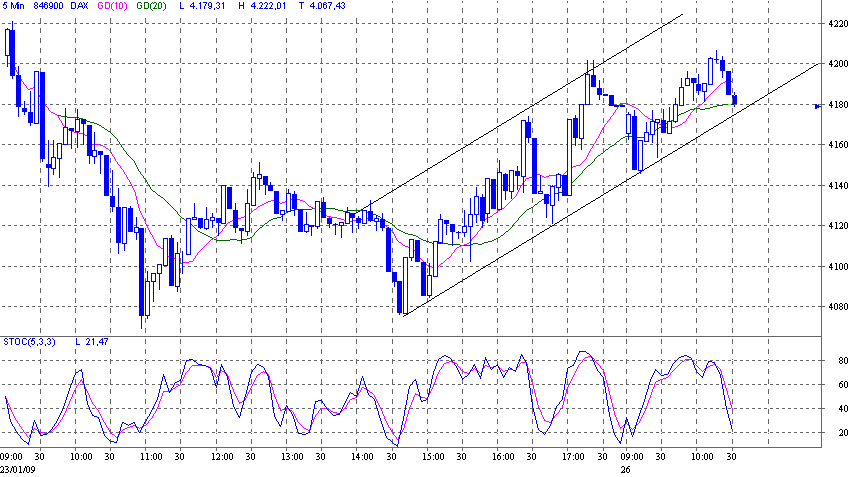Click the 4180 price axis label
852x477 pixels.
click(838, 104)
